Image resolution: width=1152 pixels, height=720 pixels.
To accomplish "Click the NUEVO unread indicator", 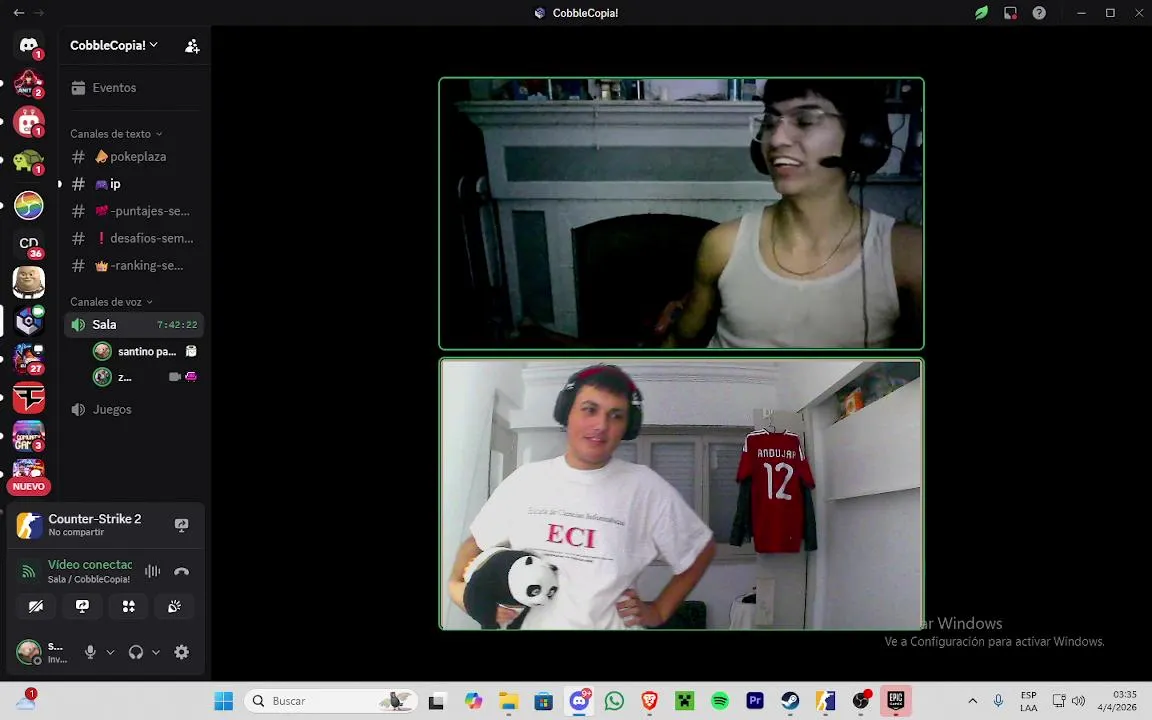I will point(29,486).
